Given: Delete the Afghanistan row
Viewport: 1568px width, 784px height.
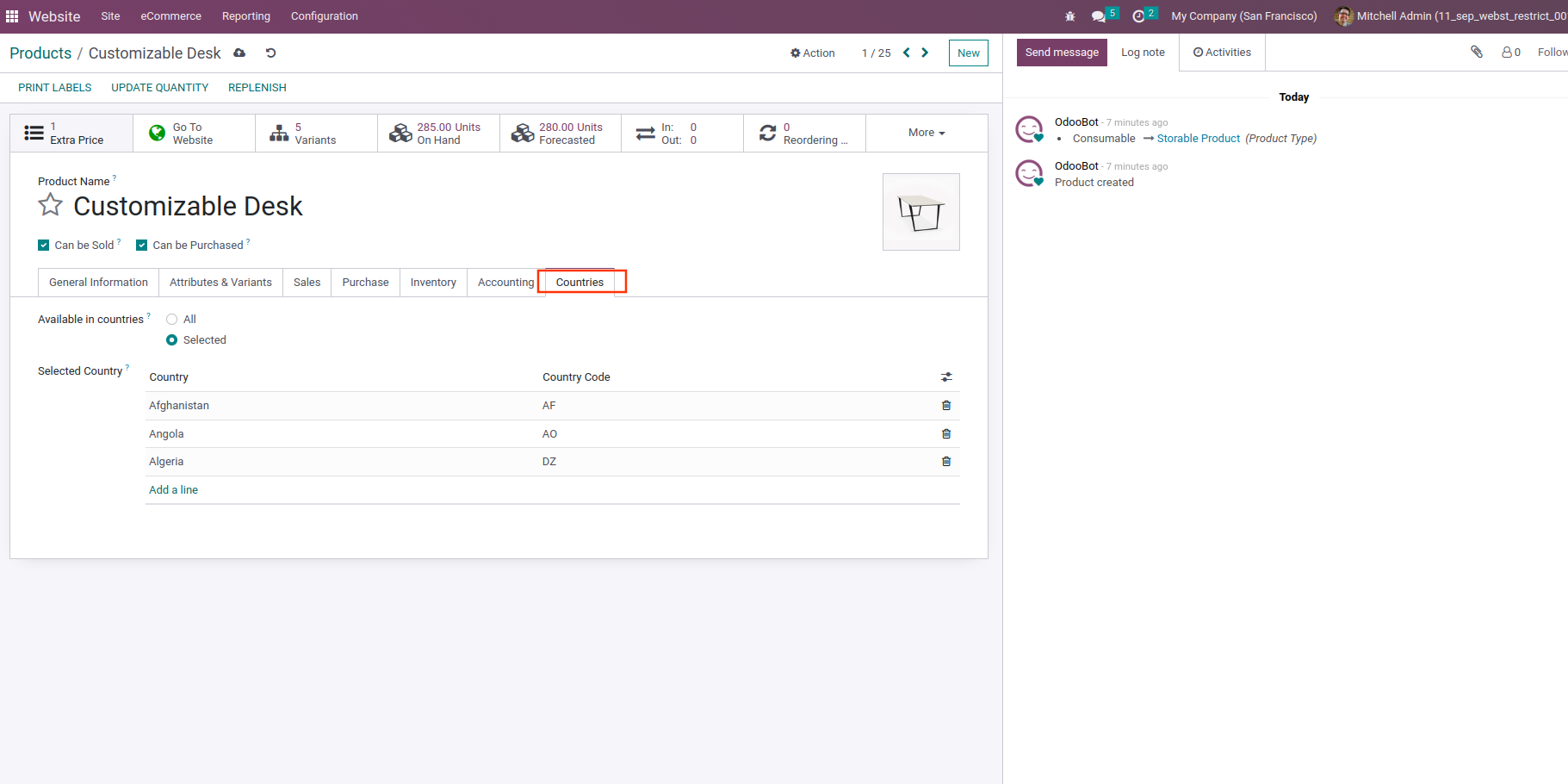Looking at the screenshot, I should pyautogui.click(x=946, y=406).
